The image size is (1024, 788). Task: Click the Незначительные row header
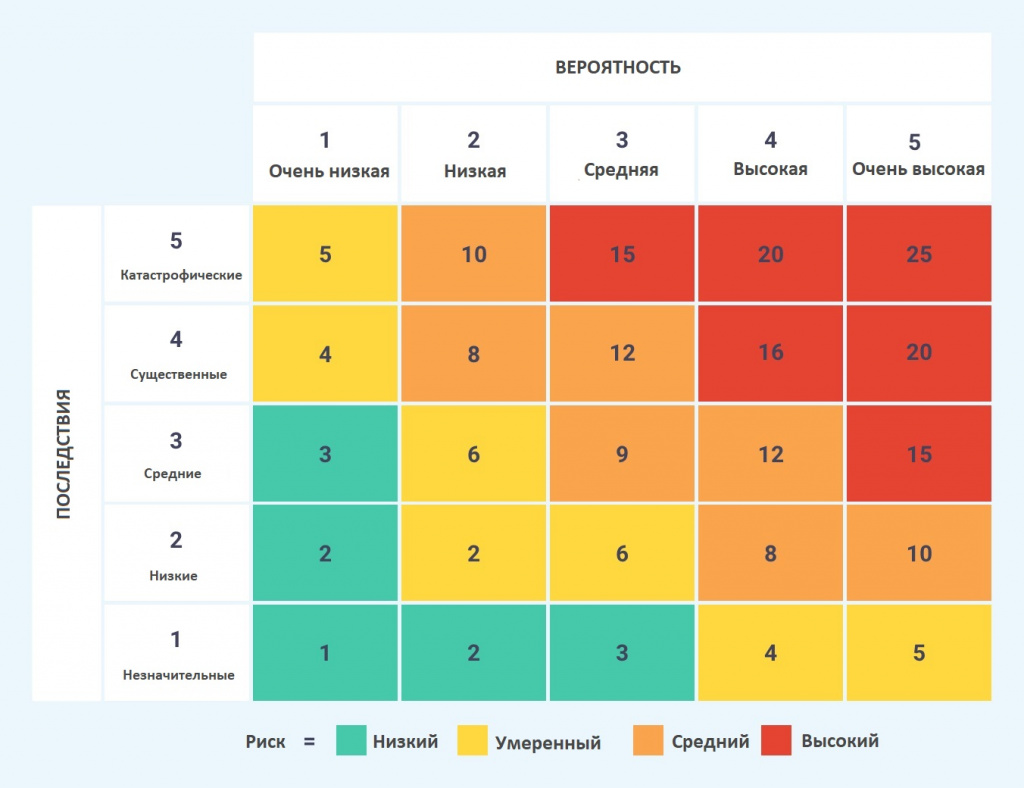coord(176,653)
